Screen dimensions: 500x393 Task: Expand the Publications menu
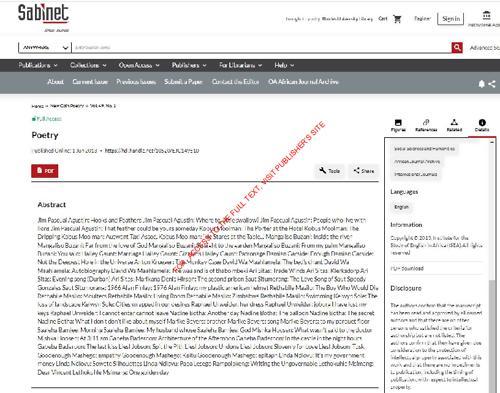pos(38,65)
